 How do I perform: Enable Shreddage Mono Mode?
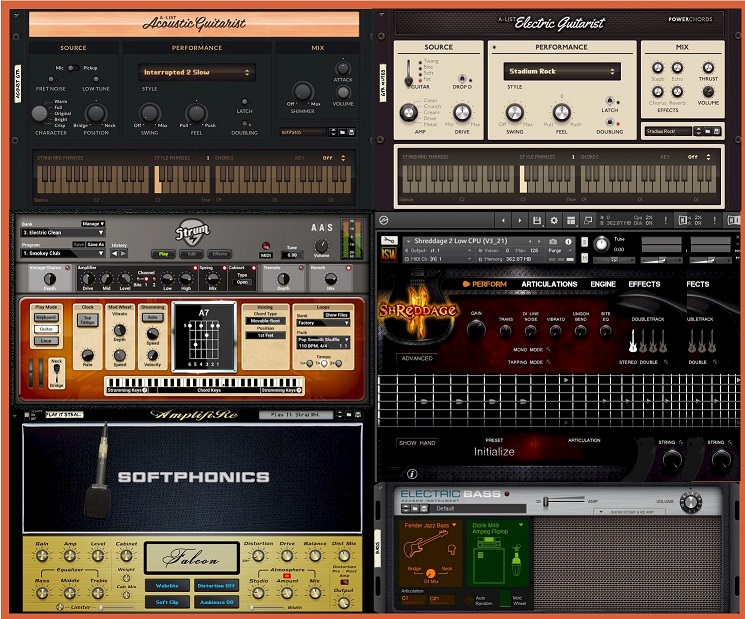pyautogui.click(x=548, y=350)
